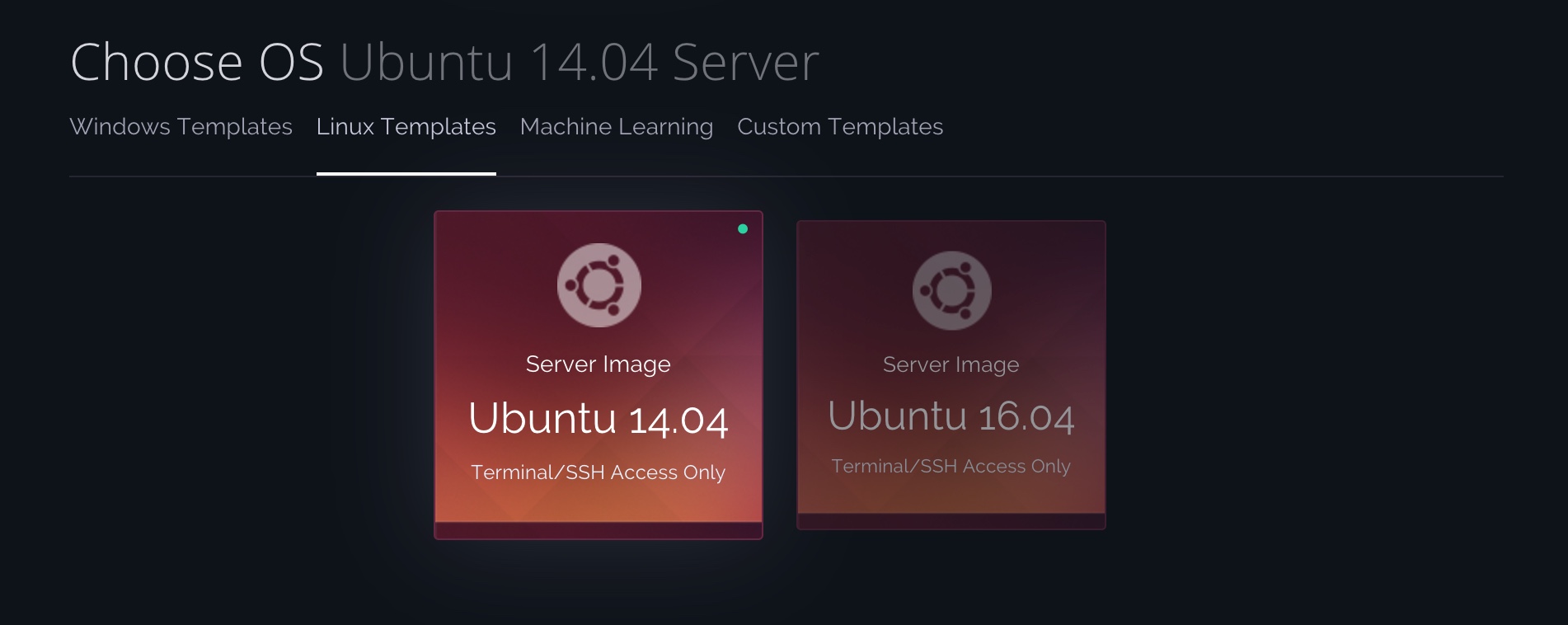Image resolution: width=1568 pixels, height=625 pixels.
Task: Open the Windows Templates tab
Action: (x=181, y=127)
